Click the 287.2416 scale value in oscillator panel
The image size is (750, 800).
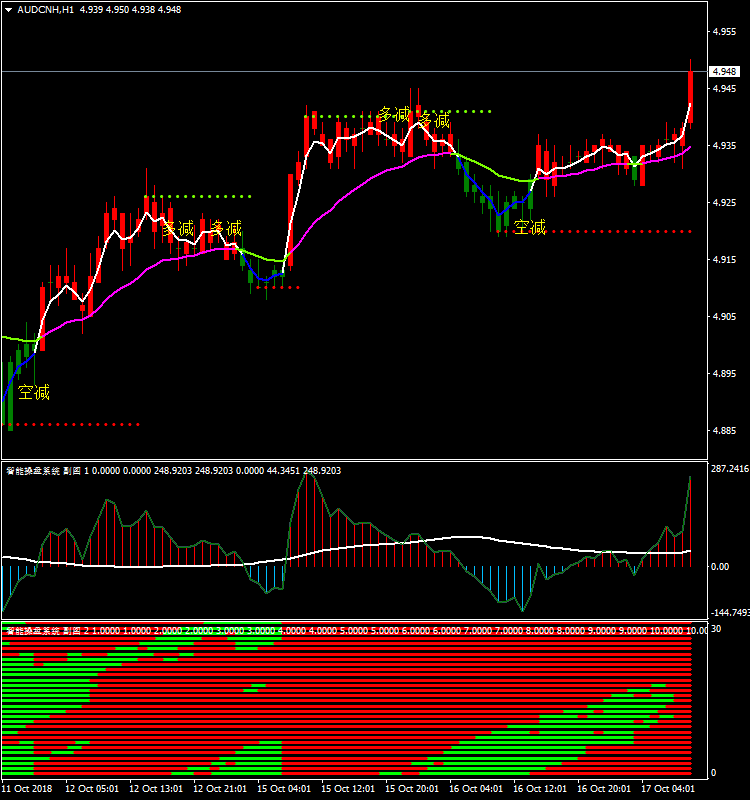(728, 468)
